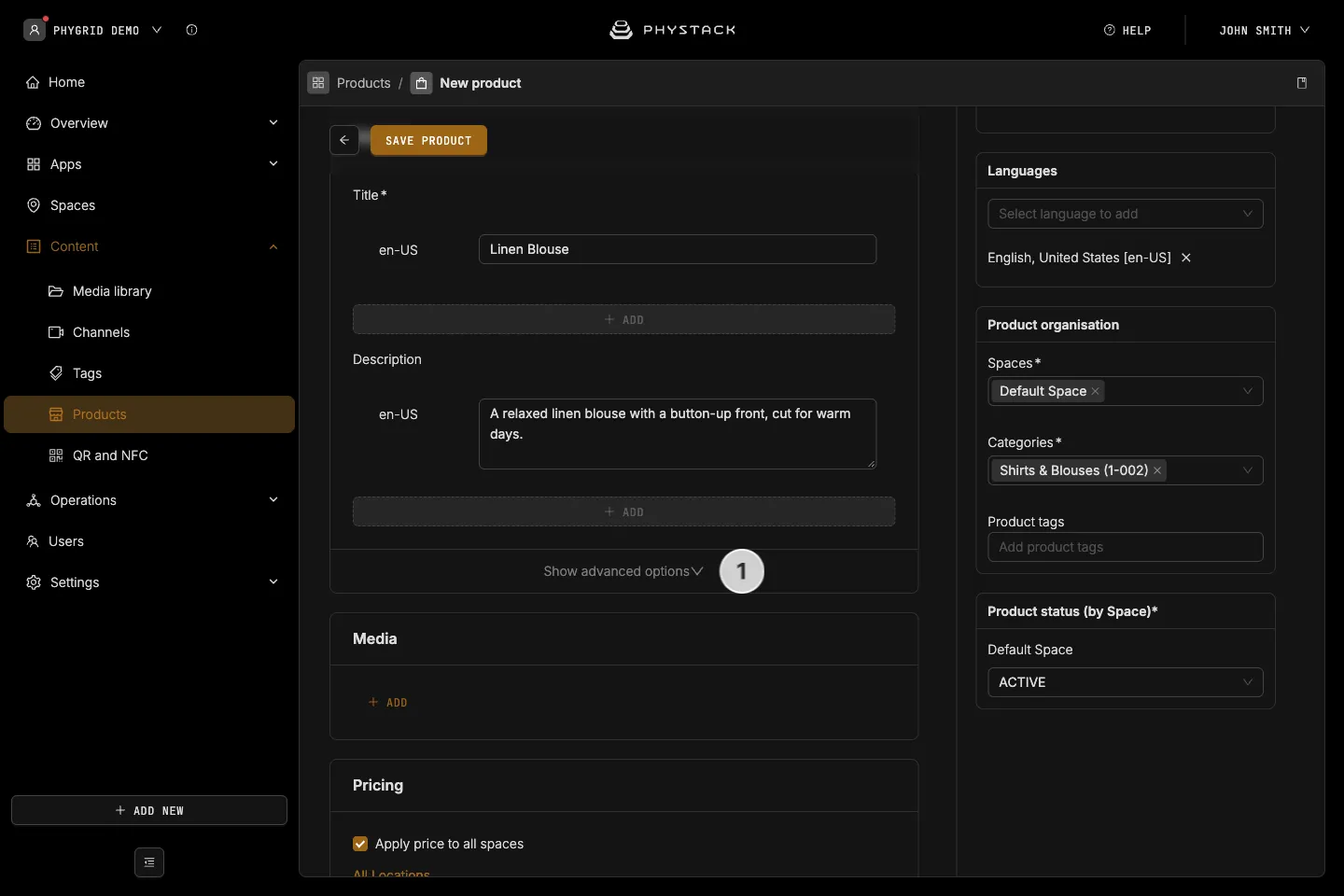
Task: Open the Select language to add dropdown
Action: 1126,214
